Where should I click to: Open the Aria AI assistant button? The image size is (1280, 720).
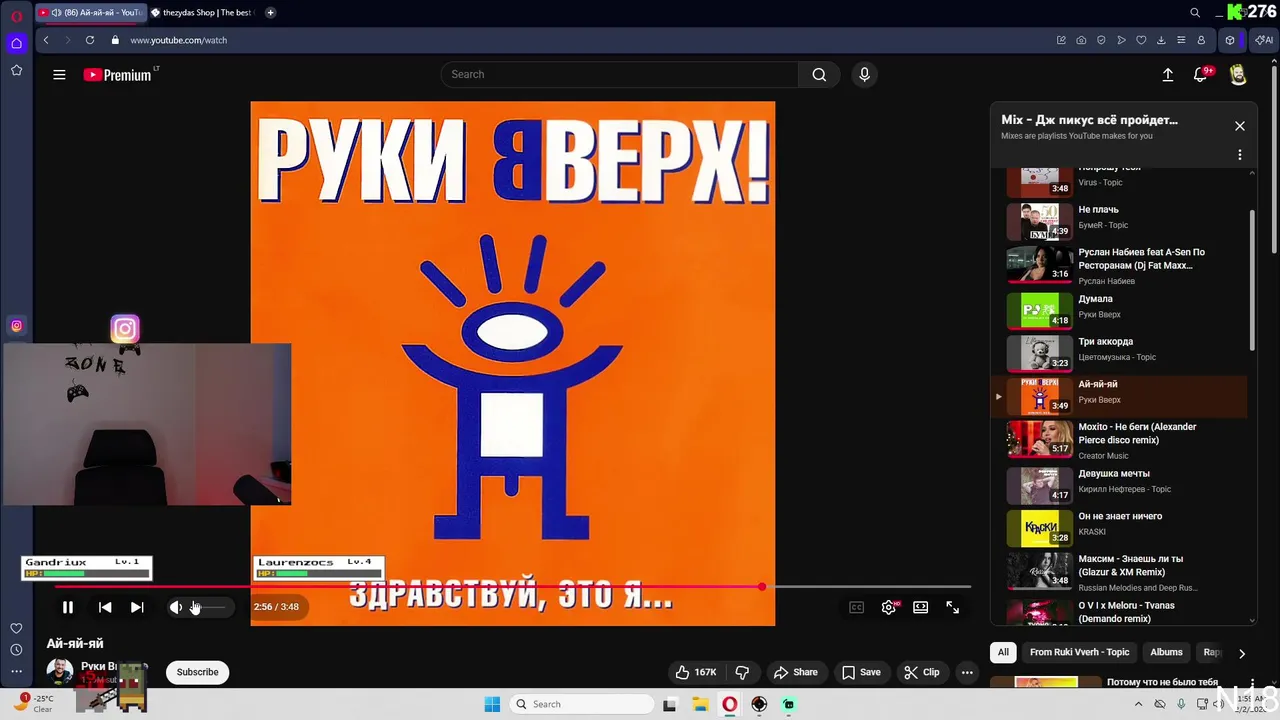tap(1265, 40)
